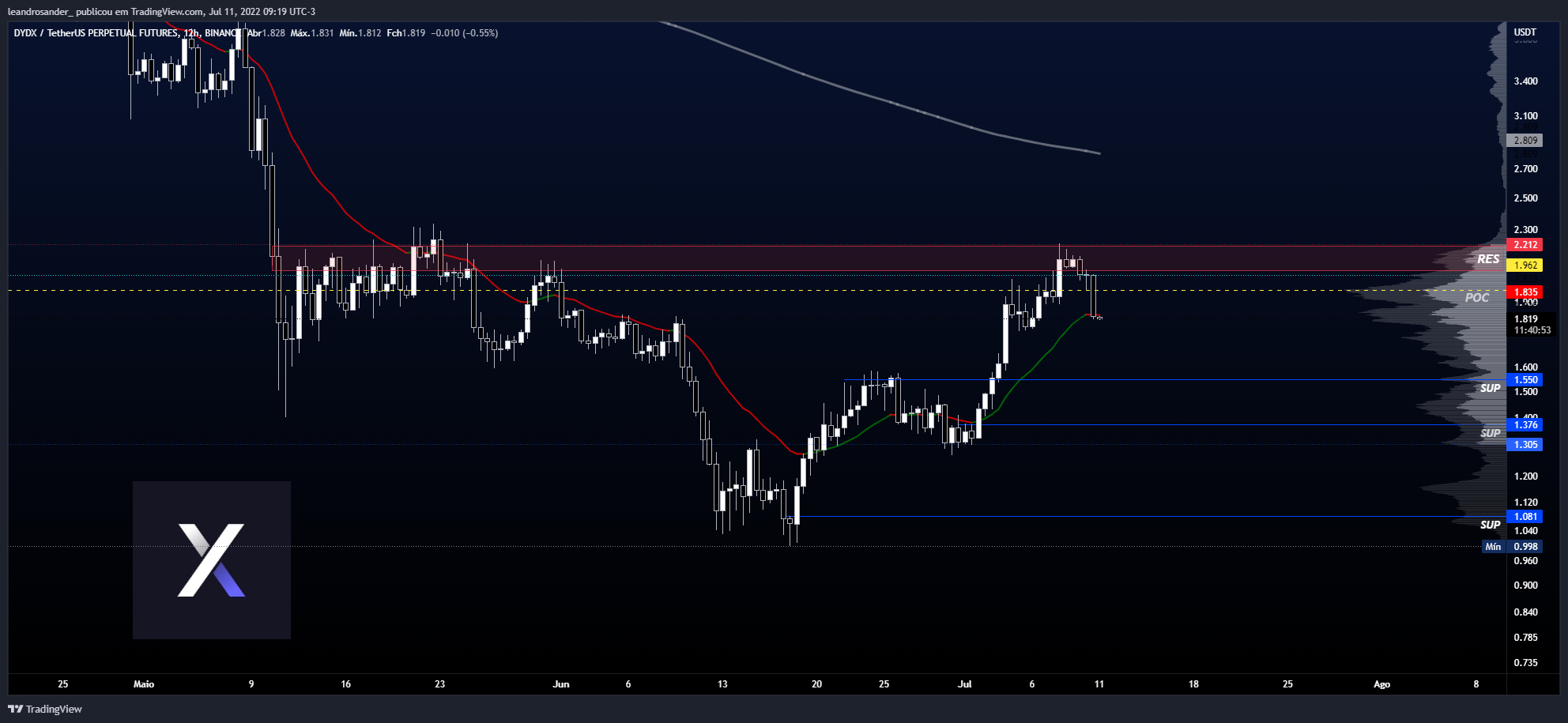The width and height of the screenshot is (1568, 723).
Task: Click the 'SUP' label below the 1.550 line
Action: tap(1491, 388)
